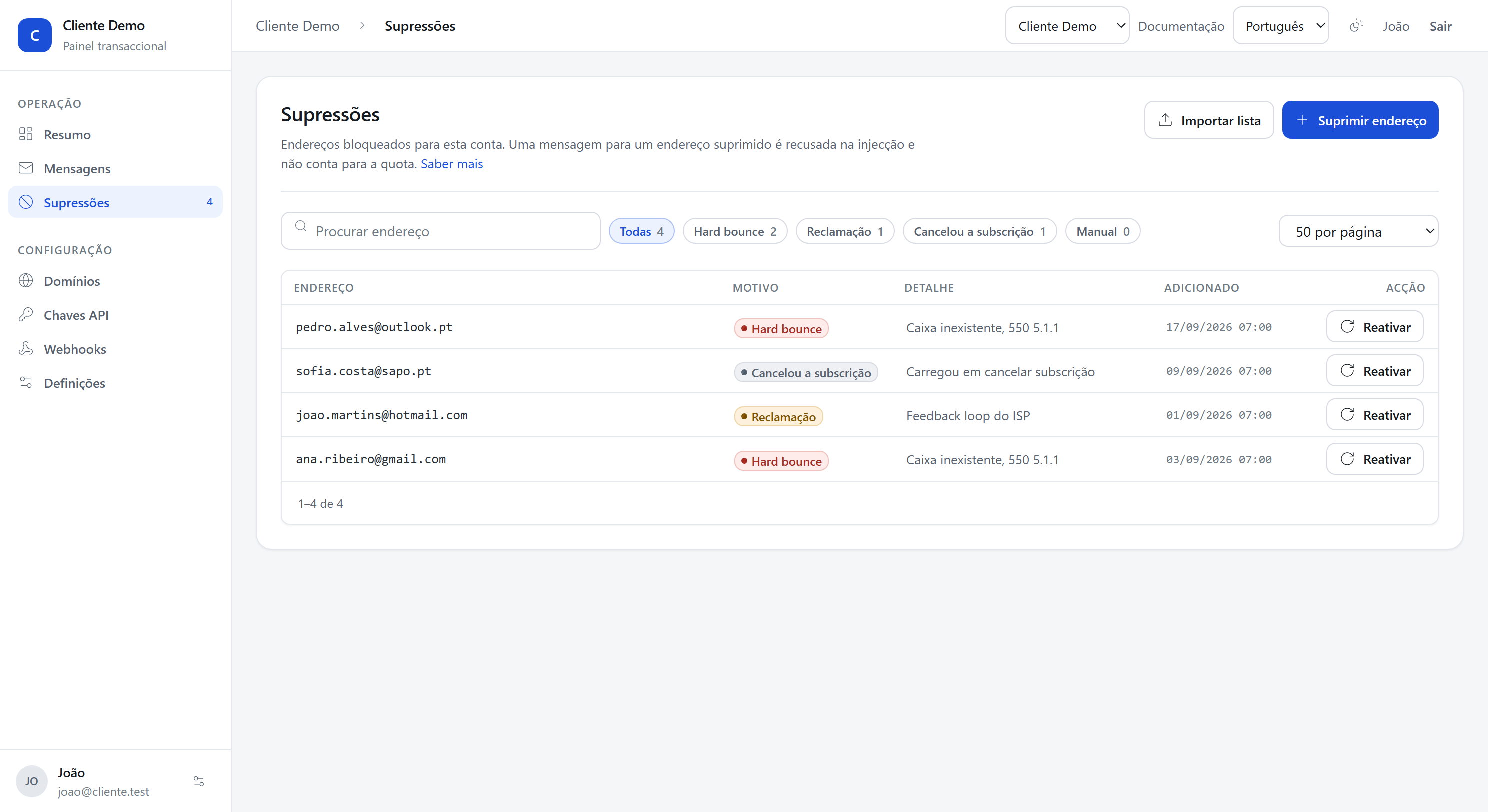Screen dimensions: 1488x812
Task: Click the Cliente Demo logo avatar
Action: tap(34, 35)
